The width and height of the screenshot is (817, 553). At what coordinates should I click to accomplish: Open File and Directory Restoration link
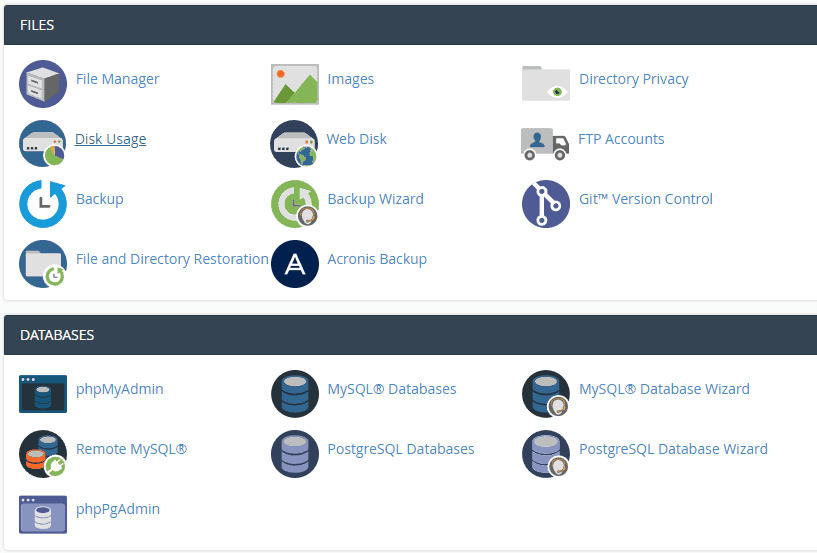click(172, 259)
